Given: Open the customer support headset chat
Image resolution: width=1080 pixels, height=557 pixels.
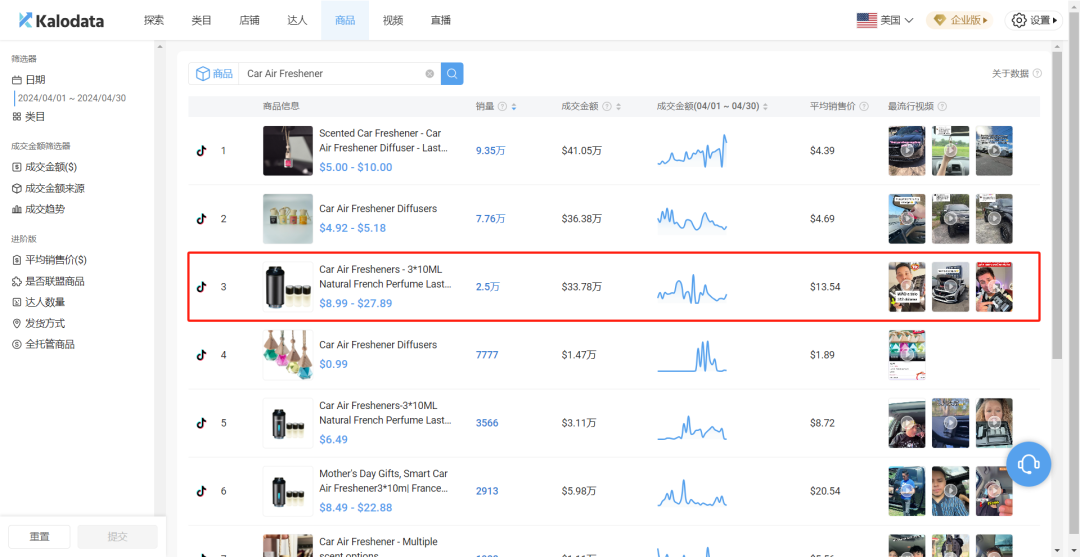Looking at the screenshot, I should 1029,464.
